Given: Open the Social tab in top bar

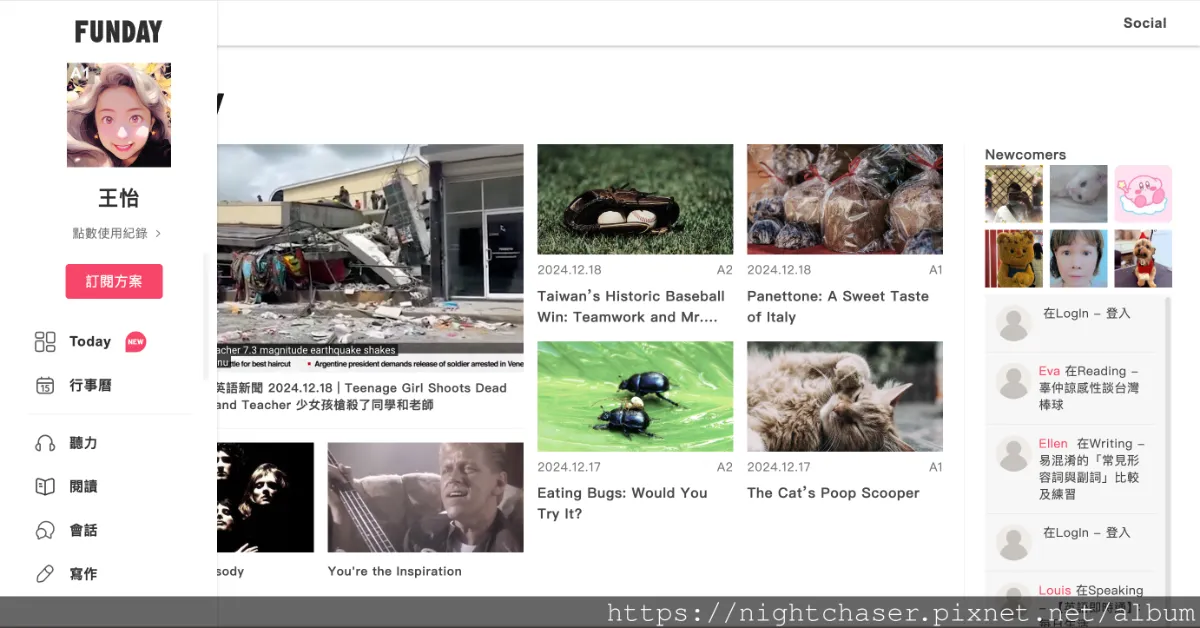Looking at the screenshot, I should pyautogui.click(x=1145, y=23).
